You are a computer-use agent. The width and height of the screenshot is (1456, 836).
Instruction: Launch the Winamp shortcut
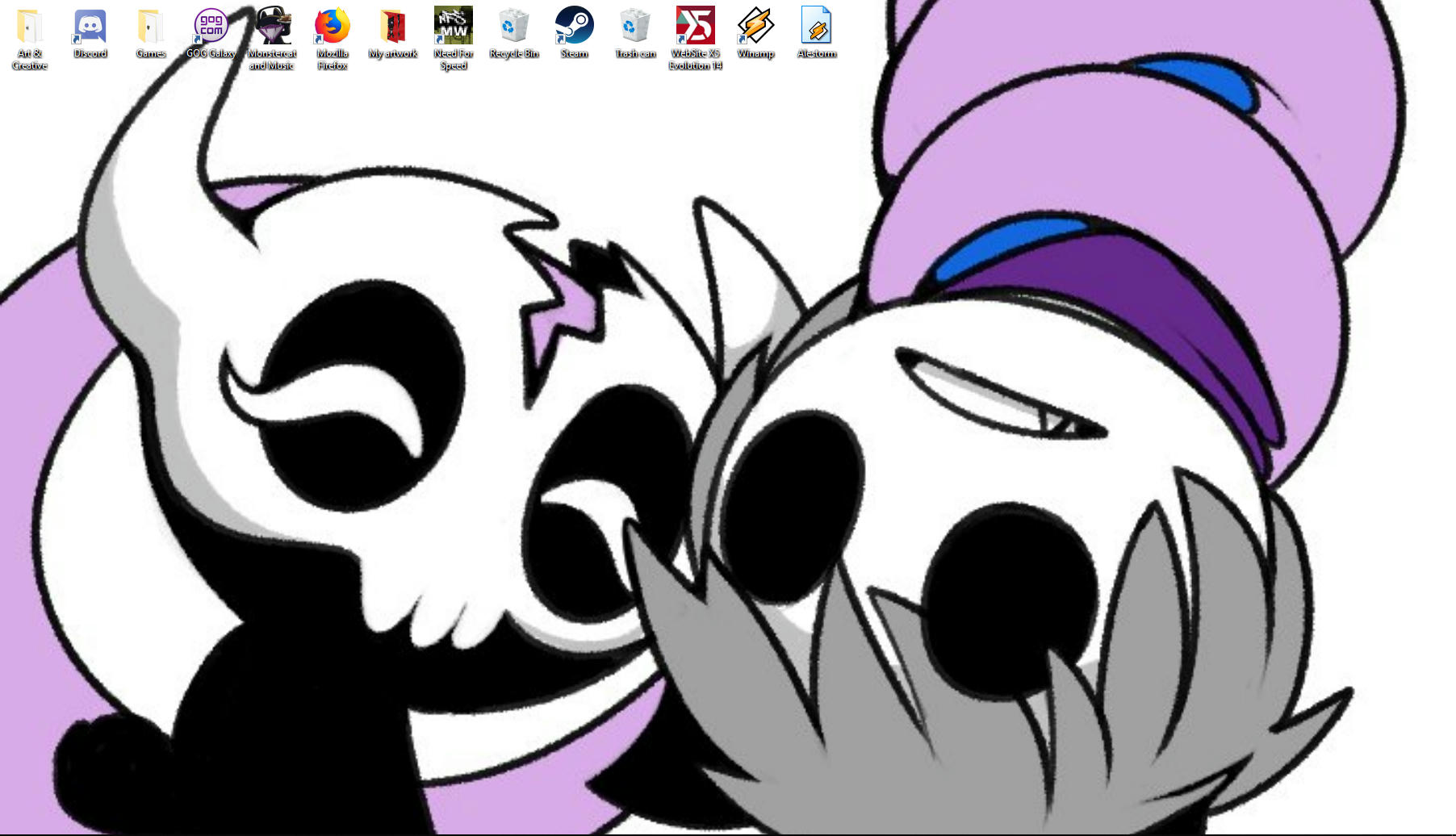[756, 27]
